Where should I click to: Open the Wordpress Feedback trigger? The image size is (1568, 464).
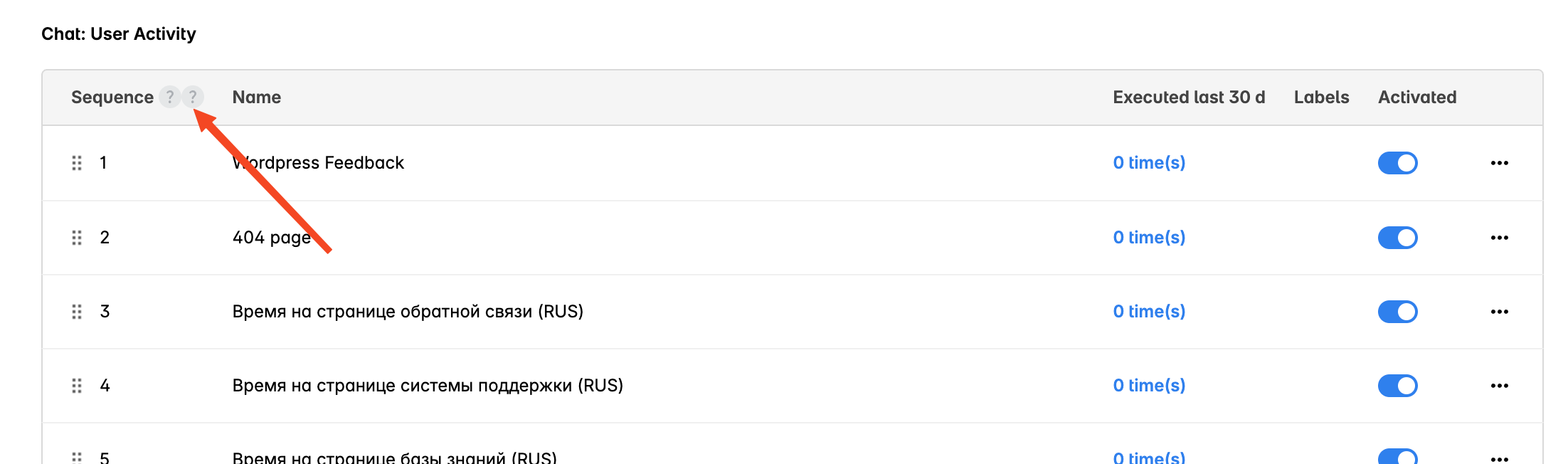318,163
